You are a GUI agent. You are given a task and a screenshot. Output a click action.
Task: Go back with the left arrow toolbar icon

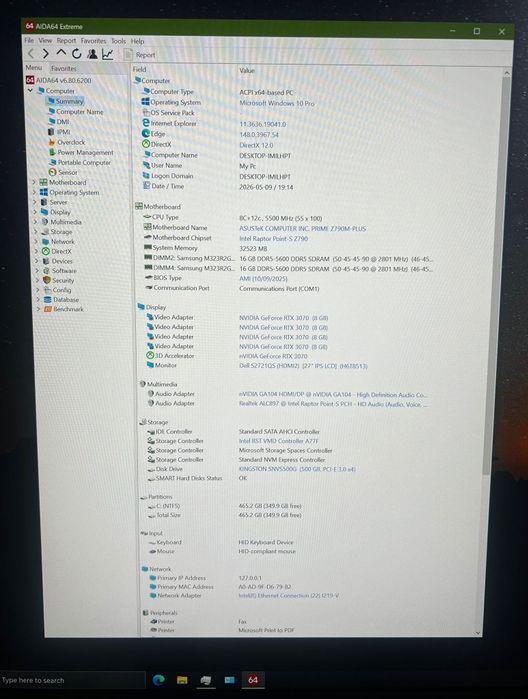click(x=31, y=54)
